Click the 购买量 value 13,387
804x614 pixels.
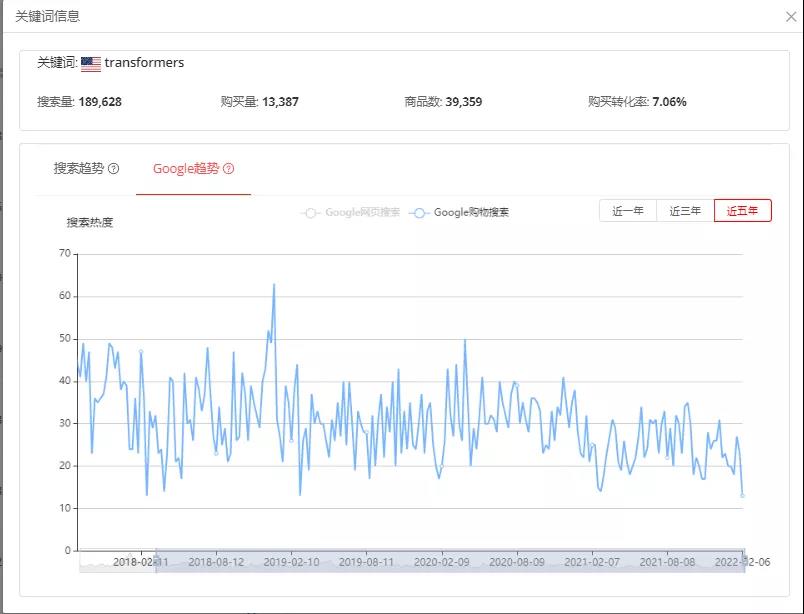[280, 102]
